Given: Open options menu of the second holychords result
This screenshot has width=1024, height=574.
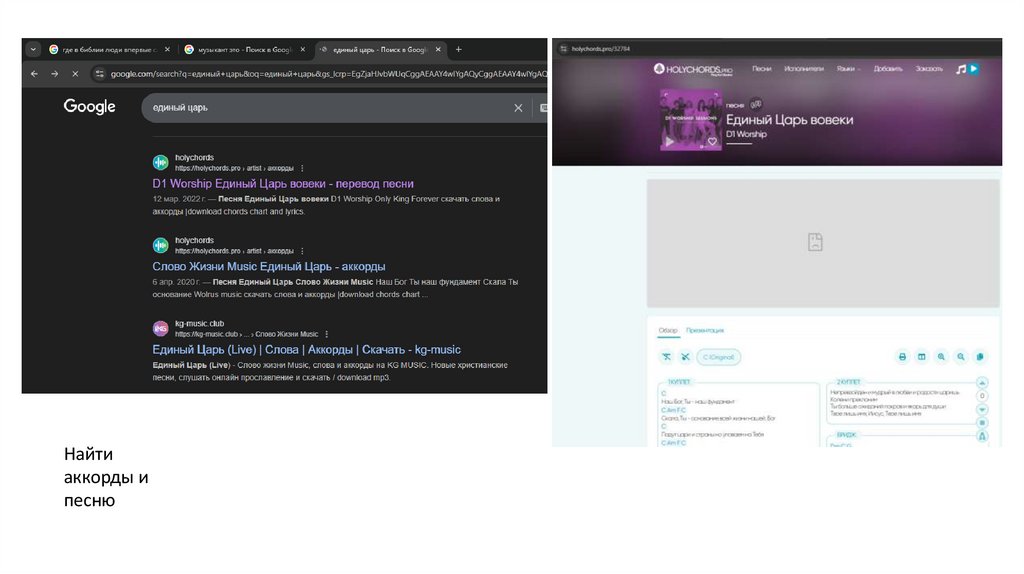Looking at the screenshot, I should pyautogui.click(x=302, y=251).
